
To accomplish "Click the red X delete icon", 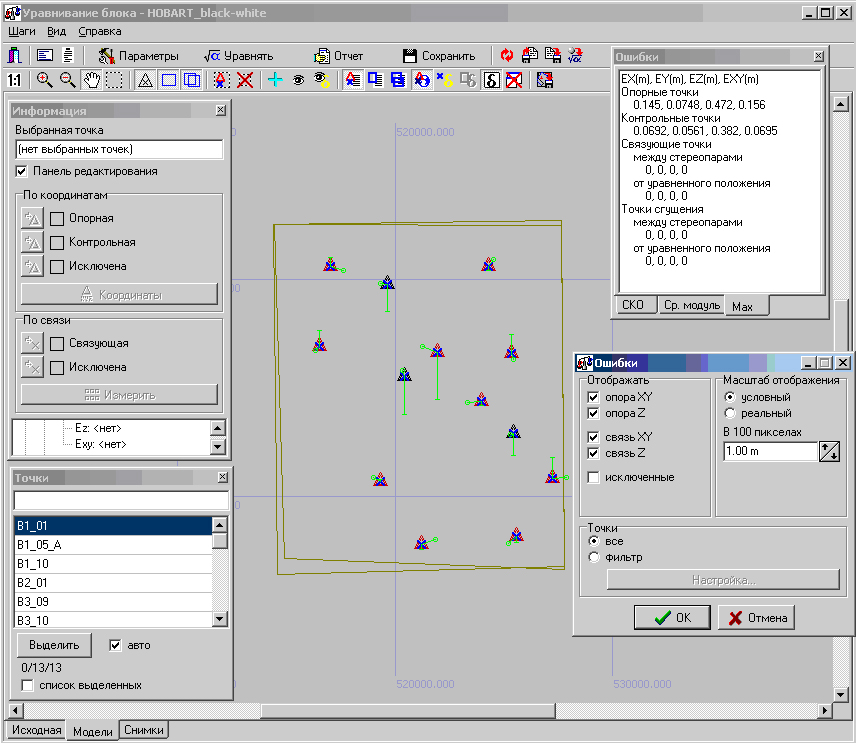I will click(244, 81).
